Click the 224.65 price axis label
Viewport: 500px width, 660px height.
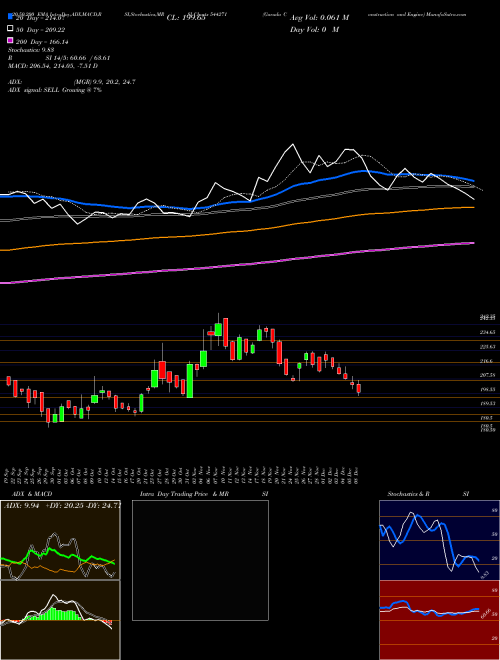tap(487, 332)
